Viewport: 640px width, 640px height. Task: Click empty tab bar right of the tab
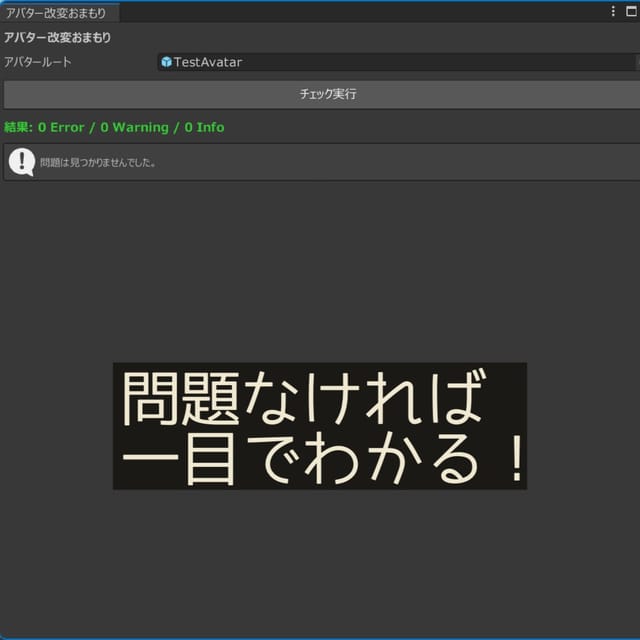tap(360, 13)
